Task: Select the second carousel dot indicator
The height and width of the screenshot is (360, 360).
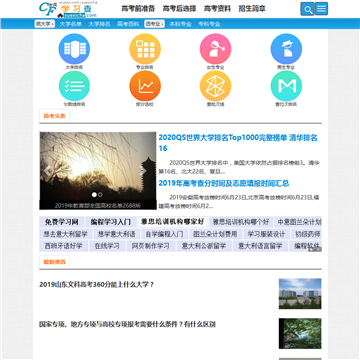Action: (100, 194)
